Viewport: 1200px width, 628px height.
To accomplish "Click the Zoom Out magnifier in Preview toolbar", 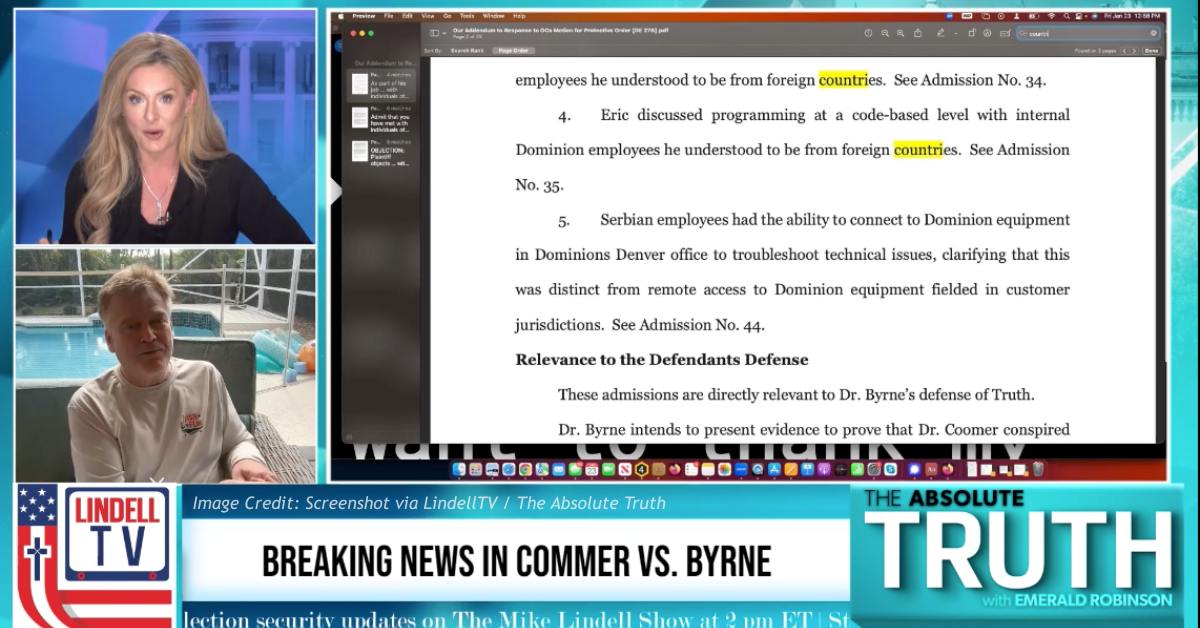I will [x=885, y=33].
